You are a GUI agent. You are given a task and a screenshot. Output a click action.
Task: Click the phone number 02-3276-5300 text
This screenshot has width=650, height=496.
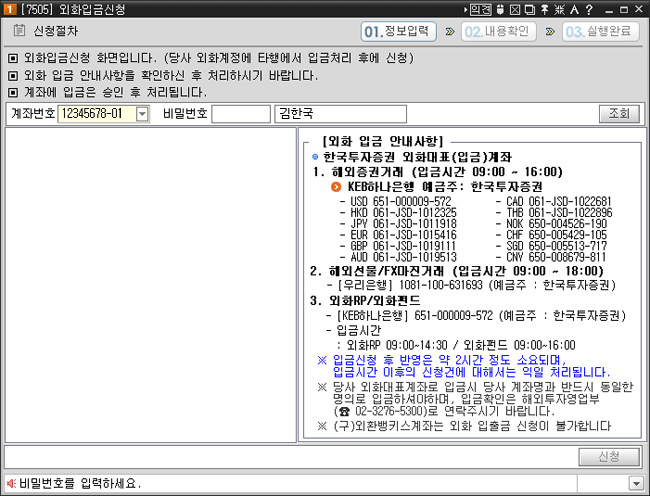click(391, 411)
